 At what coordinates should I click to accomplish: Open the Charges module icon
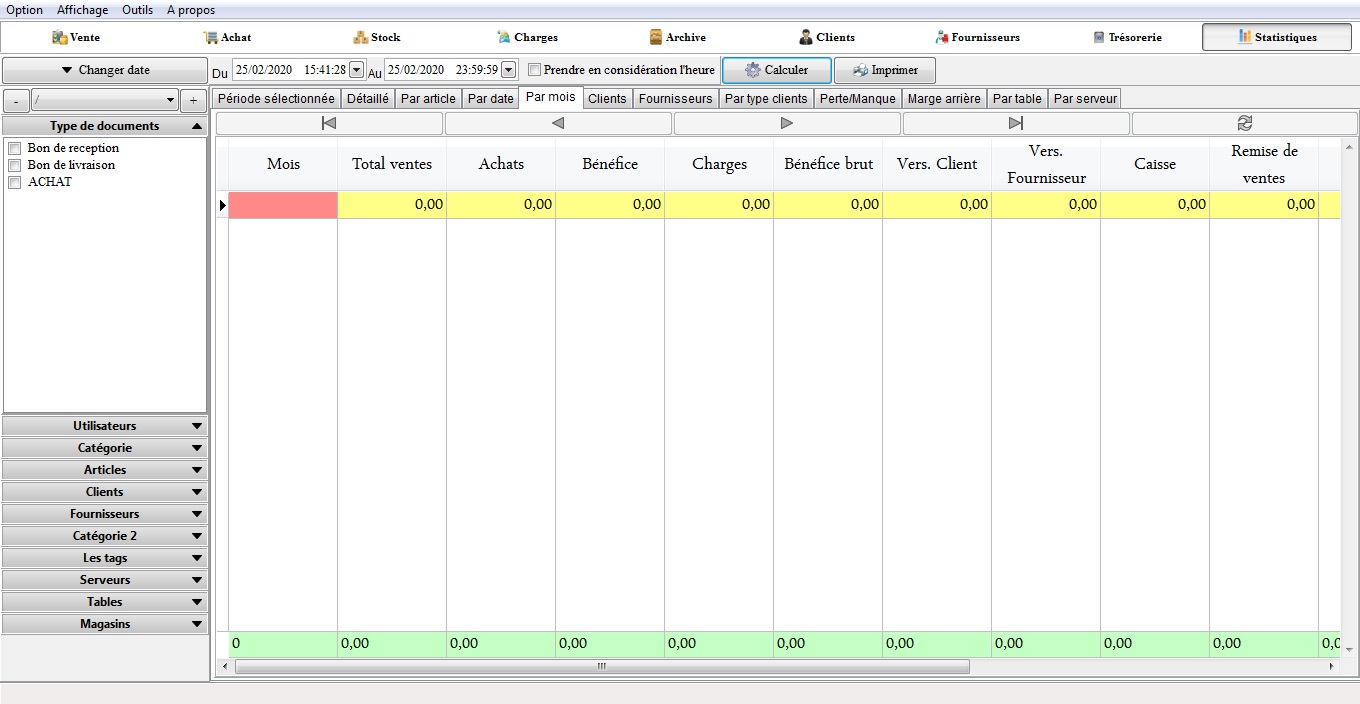(x=504, y=38)
